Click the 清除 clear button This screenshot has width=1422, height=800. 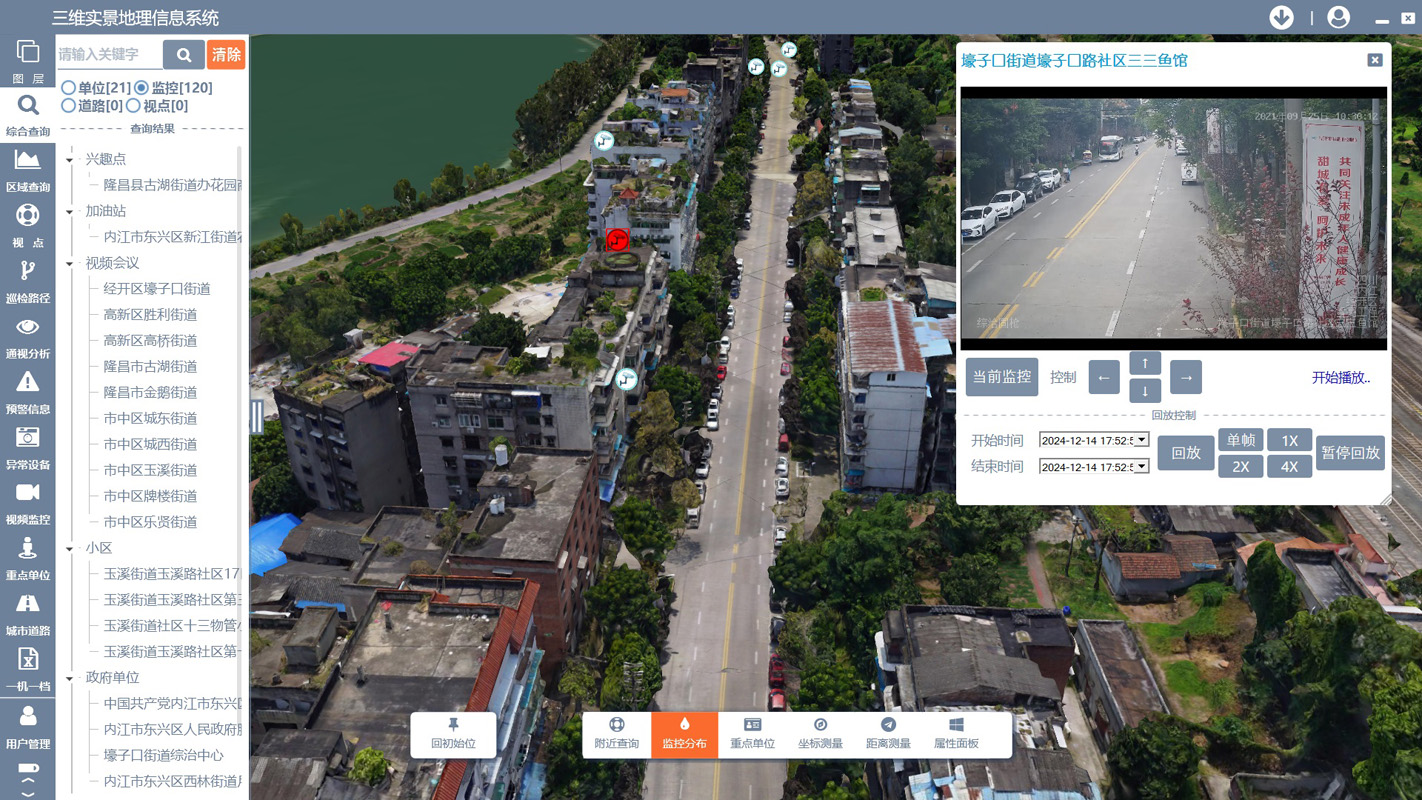coord(226,55)
